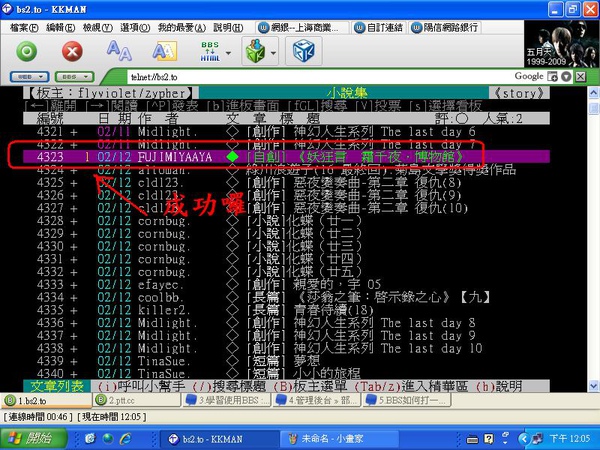Viewport: 600px width, 450px height.
Task: Click the 五月天 1999-2009 banner image
Action: [562, 44]
